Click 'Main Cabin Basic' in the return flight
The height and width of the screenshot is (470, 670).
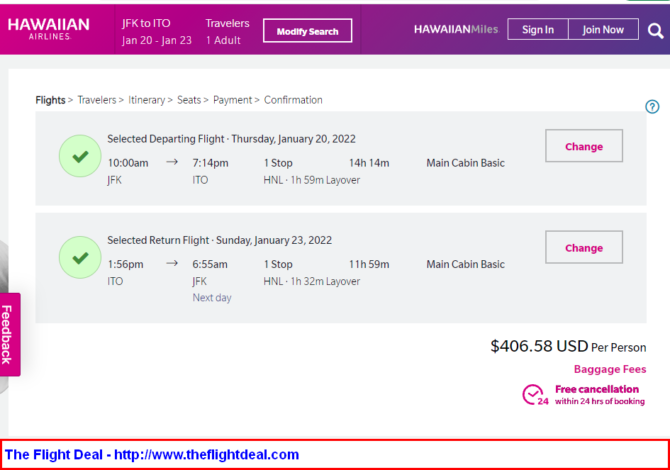(465, 264)
